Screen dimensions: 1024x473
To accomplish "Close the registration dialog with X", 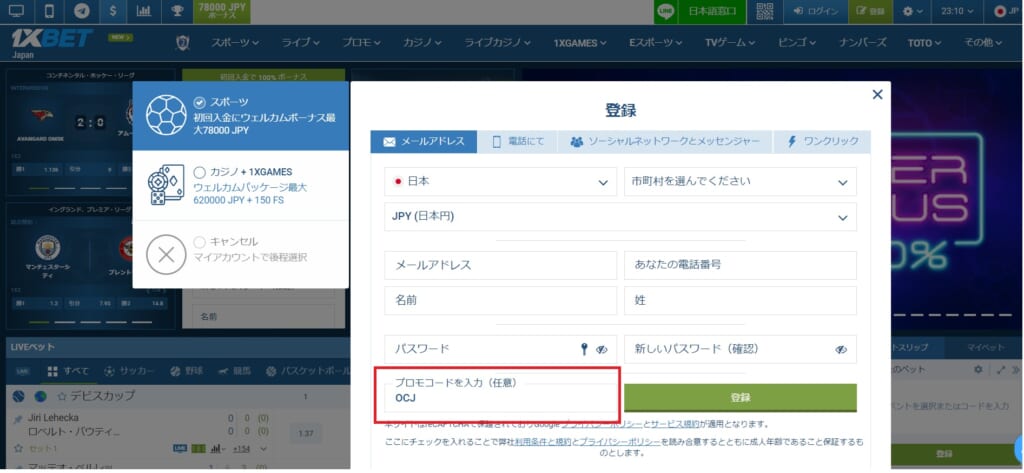I will coord(877,95).
